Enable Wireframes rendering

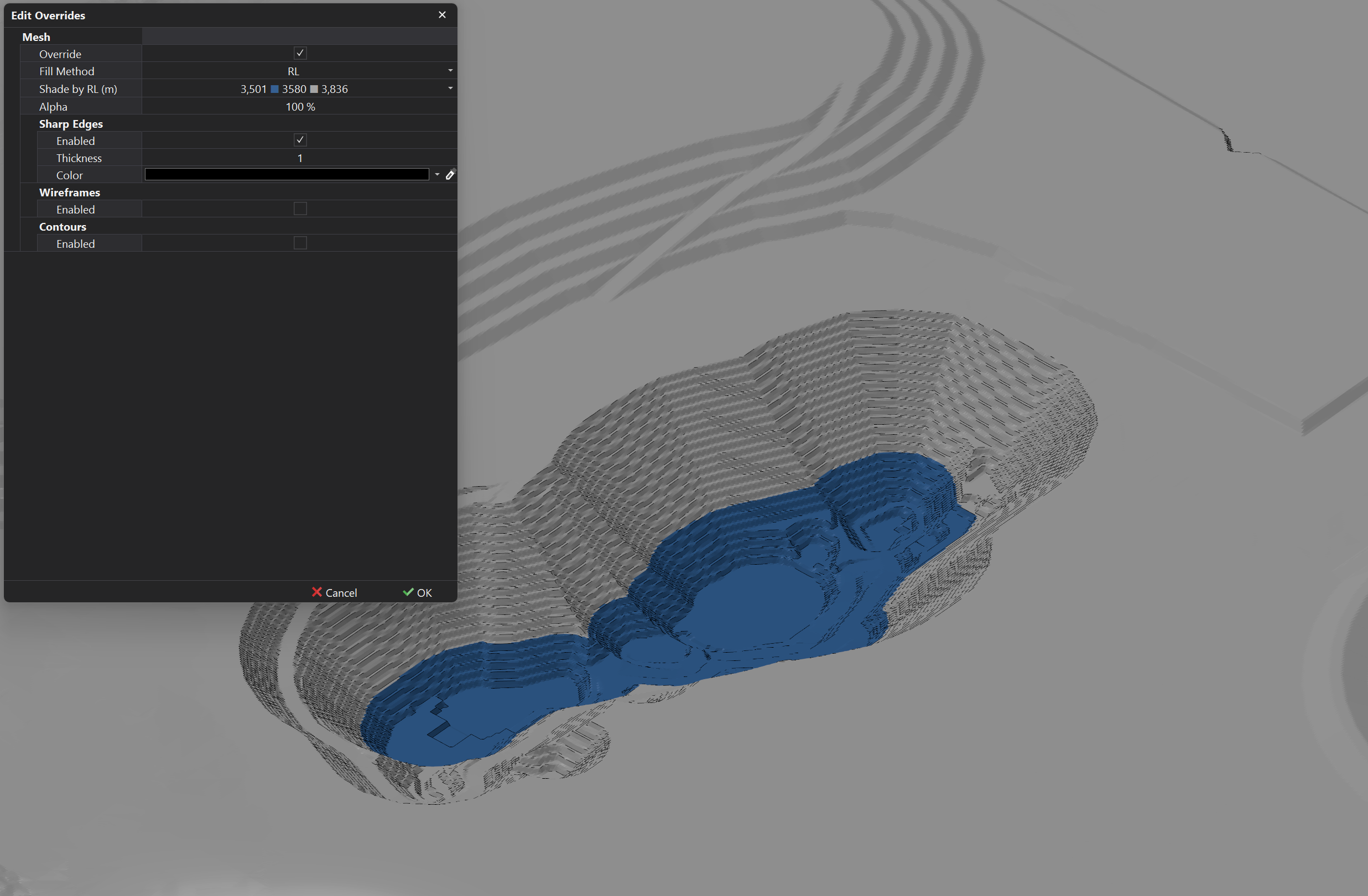[x=300, y=209]
